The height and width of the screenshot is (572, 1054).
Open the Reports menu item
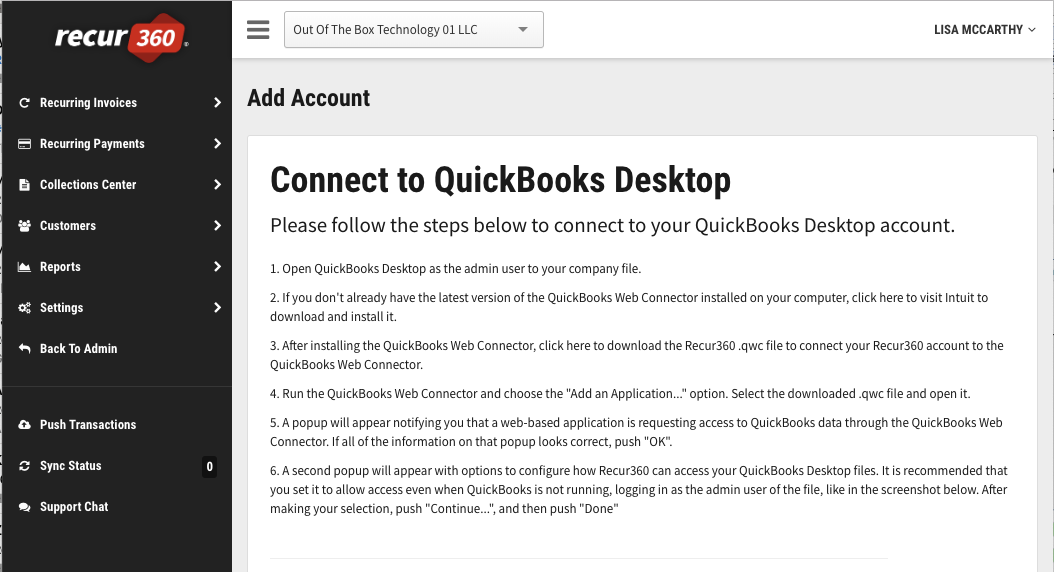coord(118,267)
